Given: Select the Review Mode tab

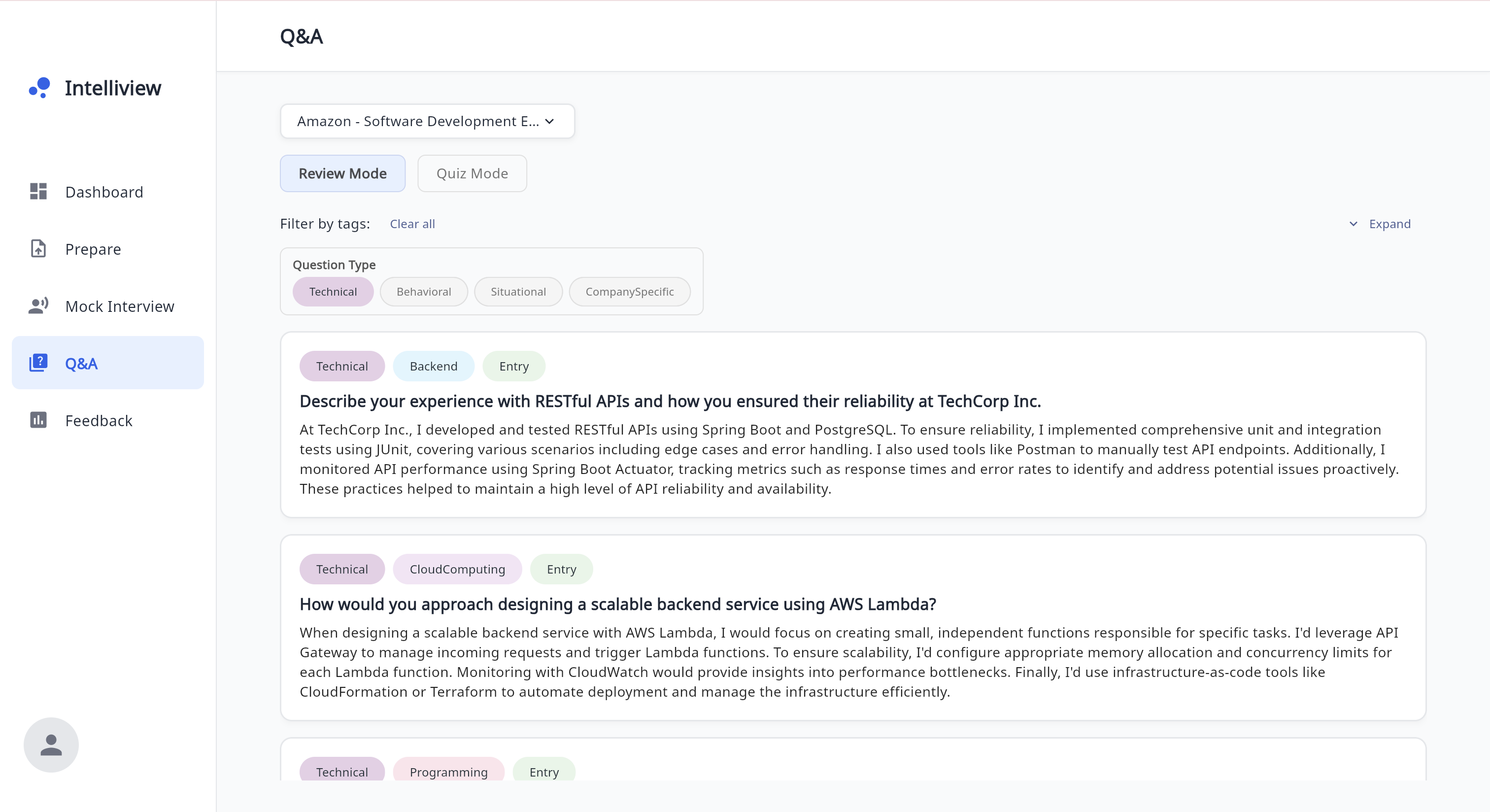Looking at the screenshot, I should click(x=342, y=173).
